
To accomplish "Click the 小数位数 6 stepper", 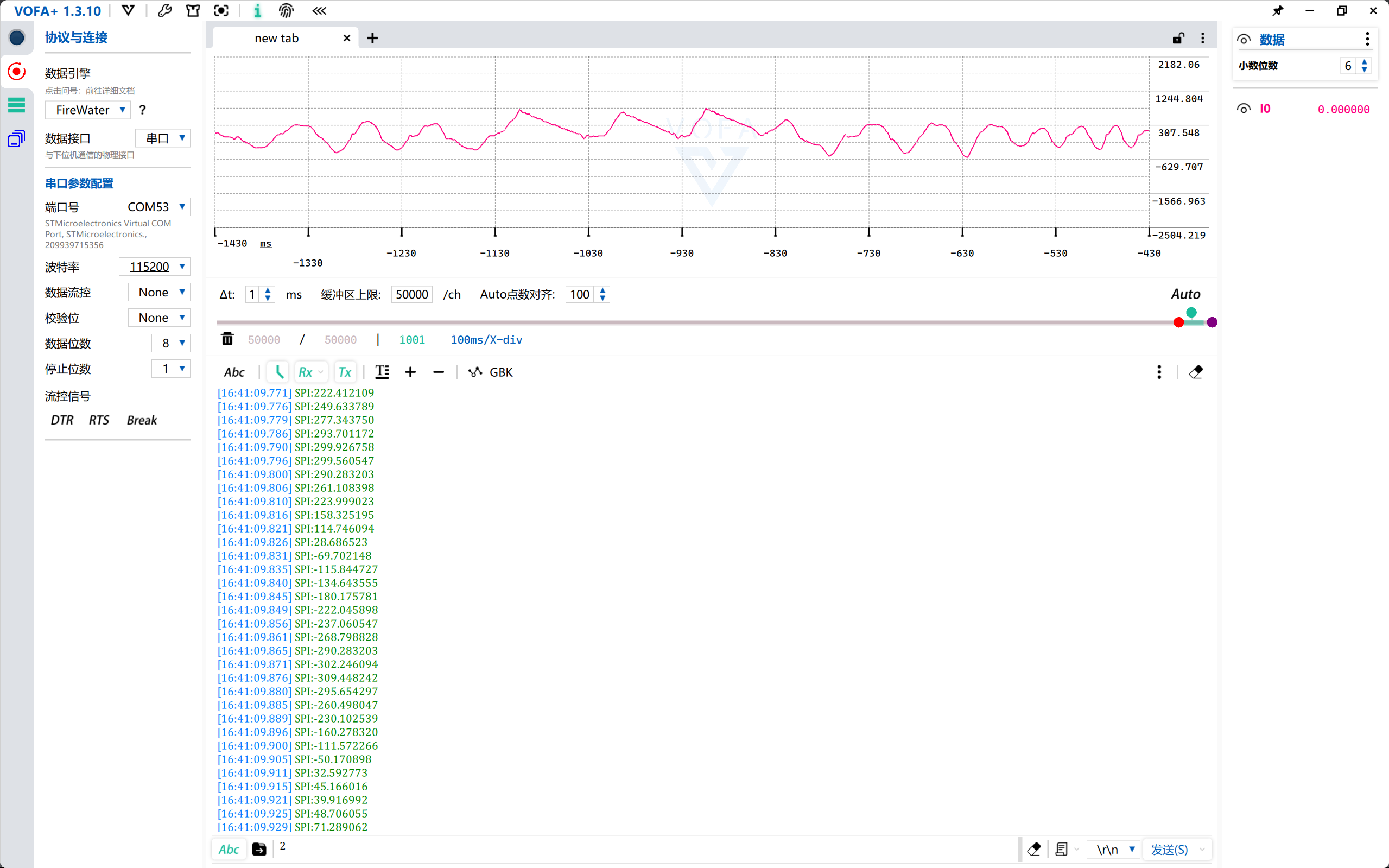I will pos(1356,66).
